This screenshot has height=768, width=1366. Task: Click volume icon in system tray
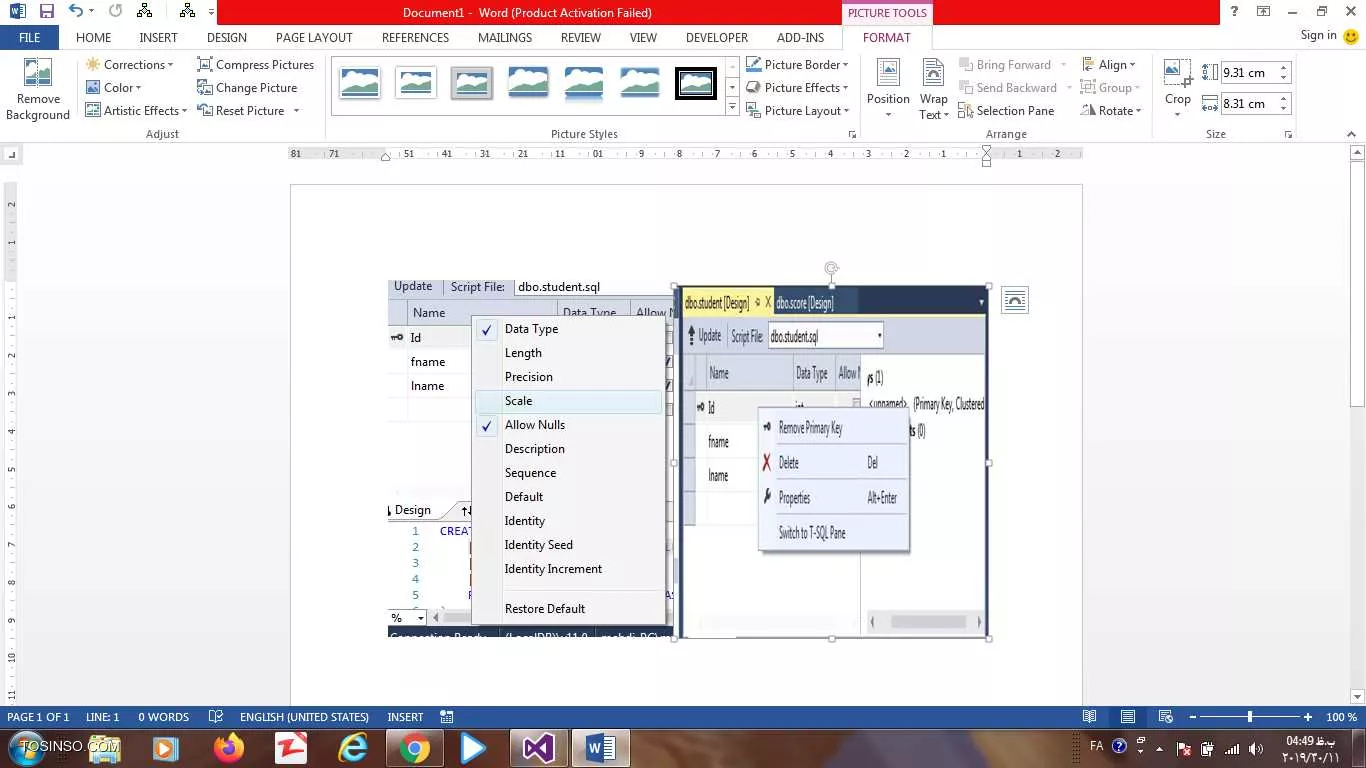tap(1256, 749)
